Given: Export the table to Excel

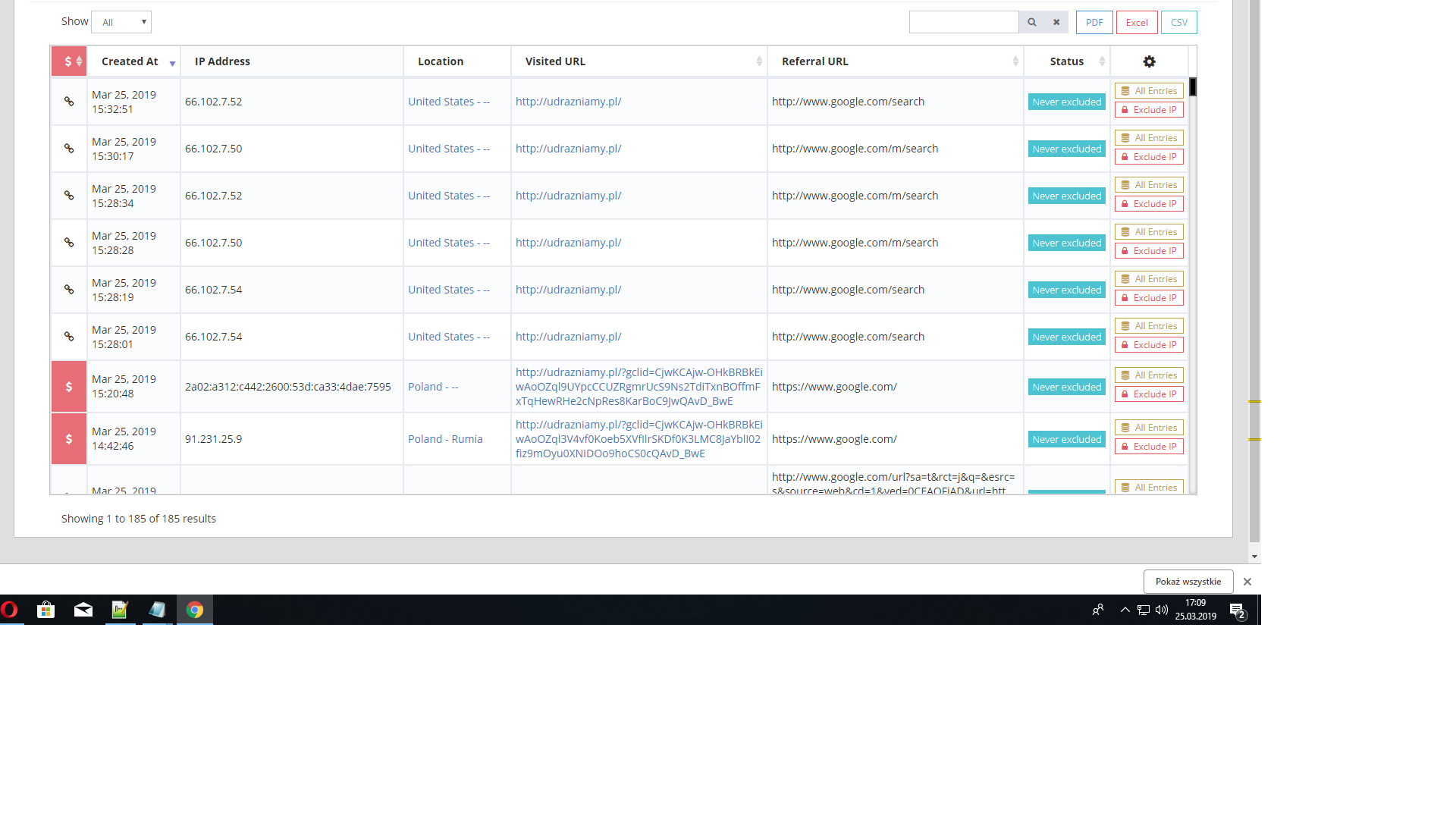Looking at the screenshot, I should pyautogui.click(x=1137, y=22).
